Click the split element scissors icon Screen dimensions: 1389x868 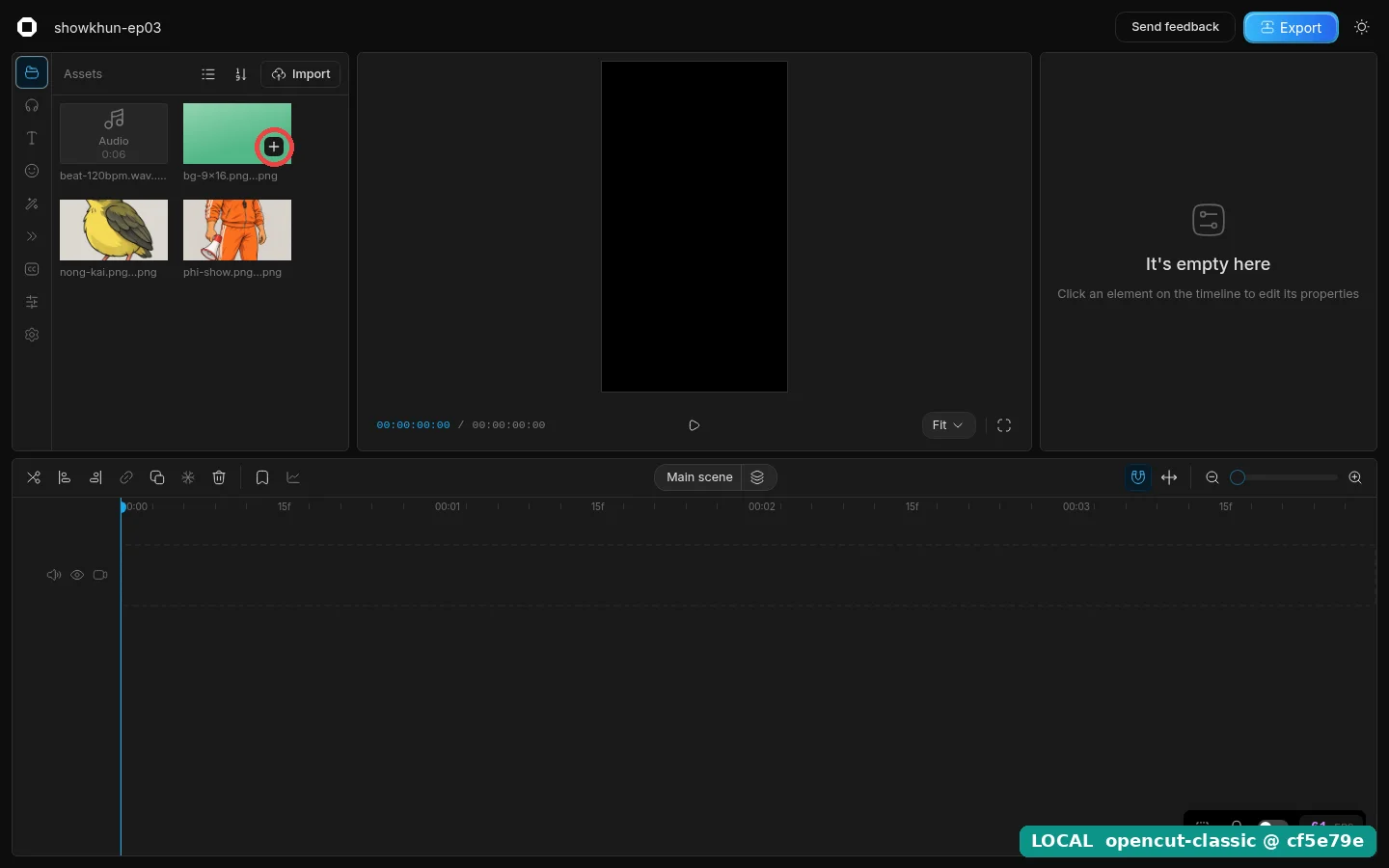[34, 477]
